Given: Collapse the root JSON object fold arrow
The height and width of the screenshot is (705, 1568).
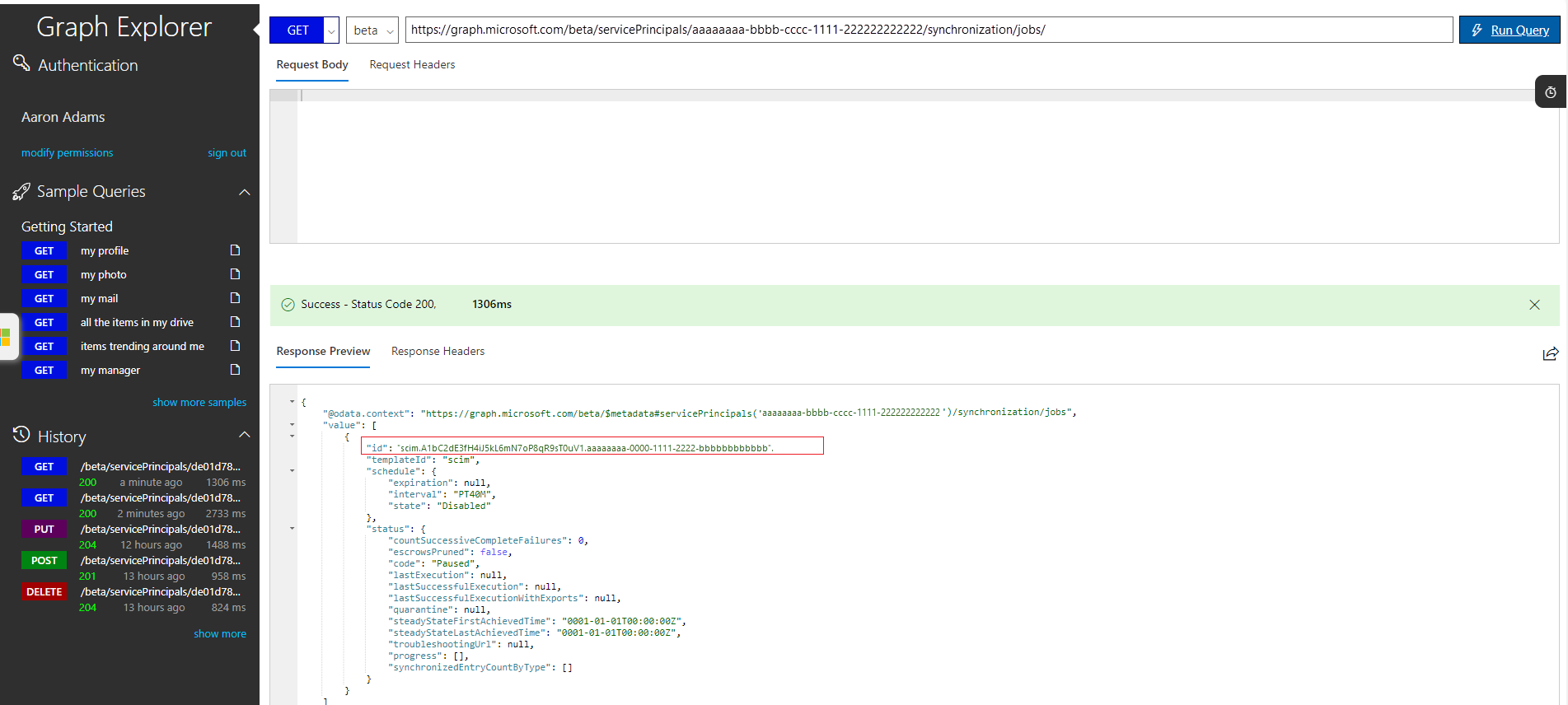Looking at the screenshot, I should pos(292,402).
